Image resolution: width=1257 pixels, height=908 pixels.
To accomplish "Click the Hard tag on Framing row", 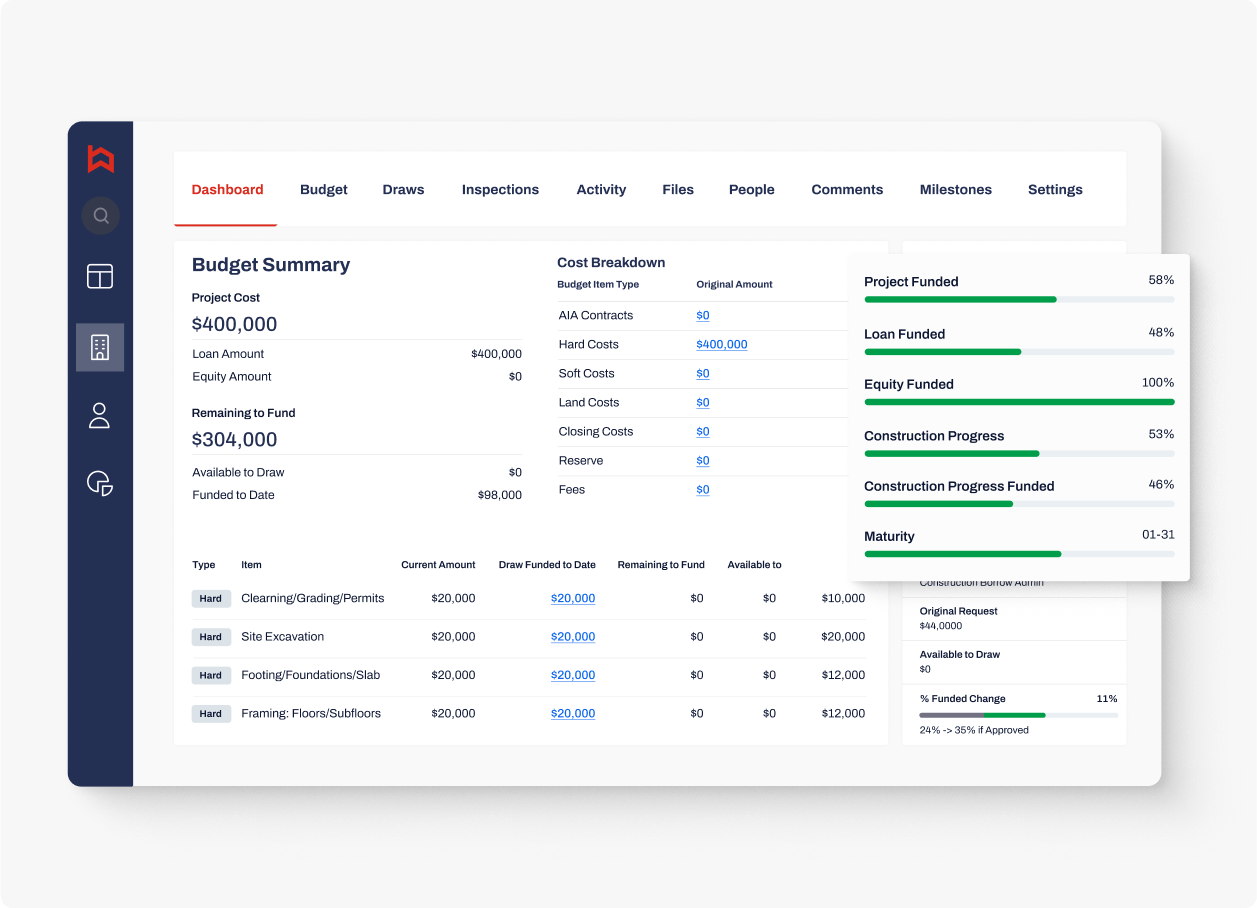I will (211, 714).
